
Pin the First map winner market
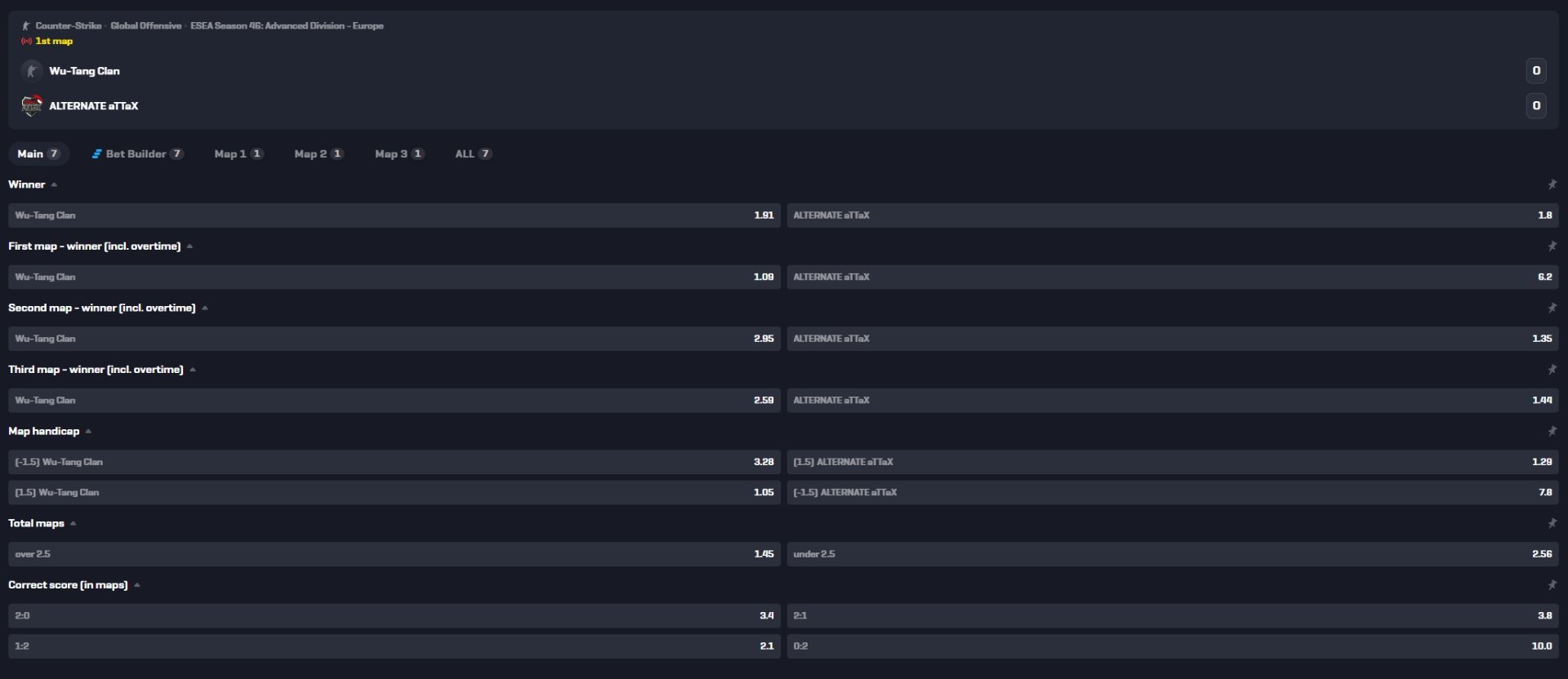pos(1552,246)
